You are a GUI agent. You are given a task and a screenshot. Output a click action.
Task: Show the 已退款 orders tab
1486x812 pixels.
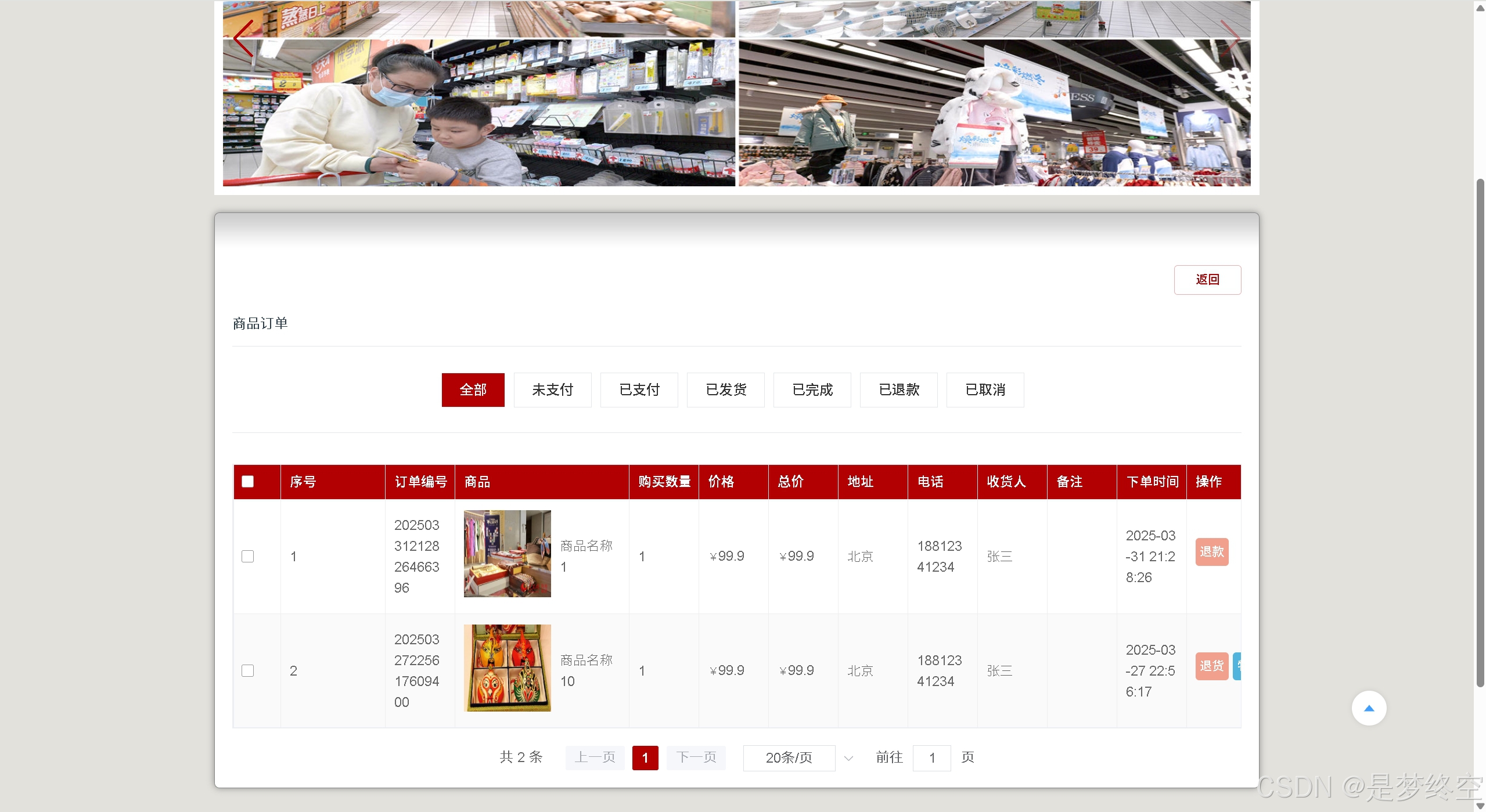point(898,390)
